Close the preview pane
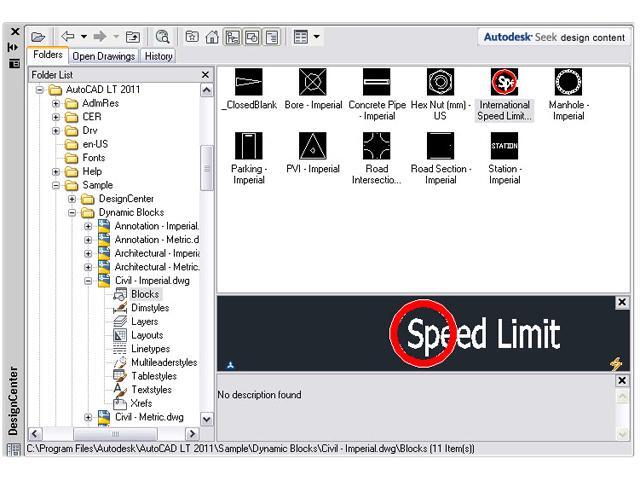 click(x=622, y=302)
